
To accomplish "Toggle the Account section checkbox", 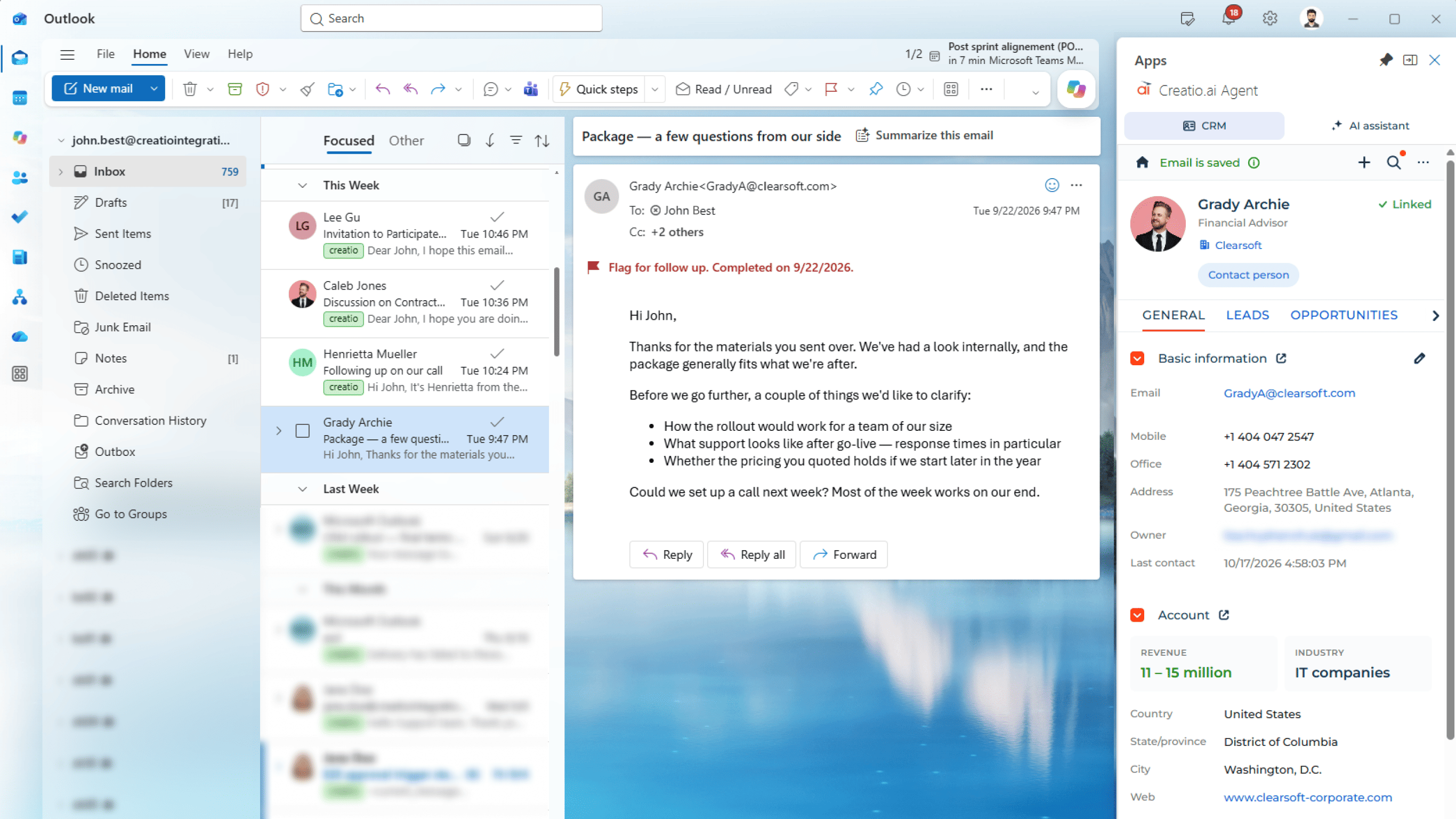I will coord(1137,615).
